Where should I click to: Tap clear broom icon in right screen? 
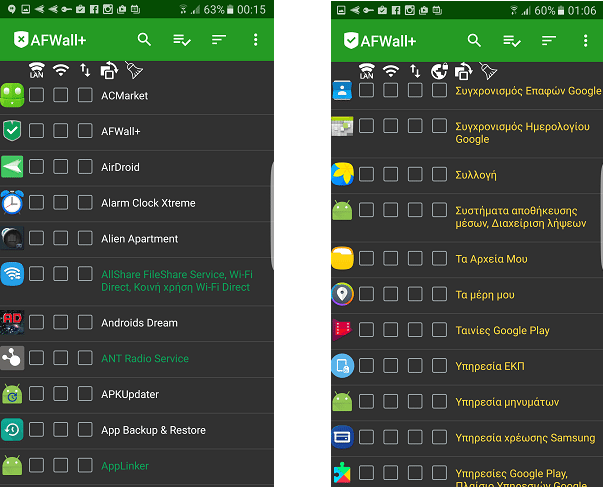point(488,71)
